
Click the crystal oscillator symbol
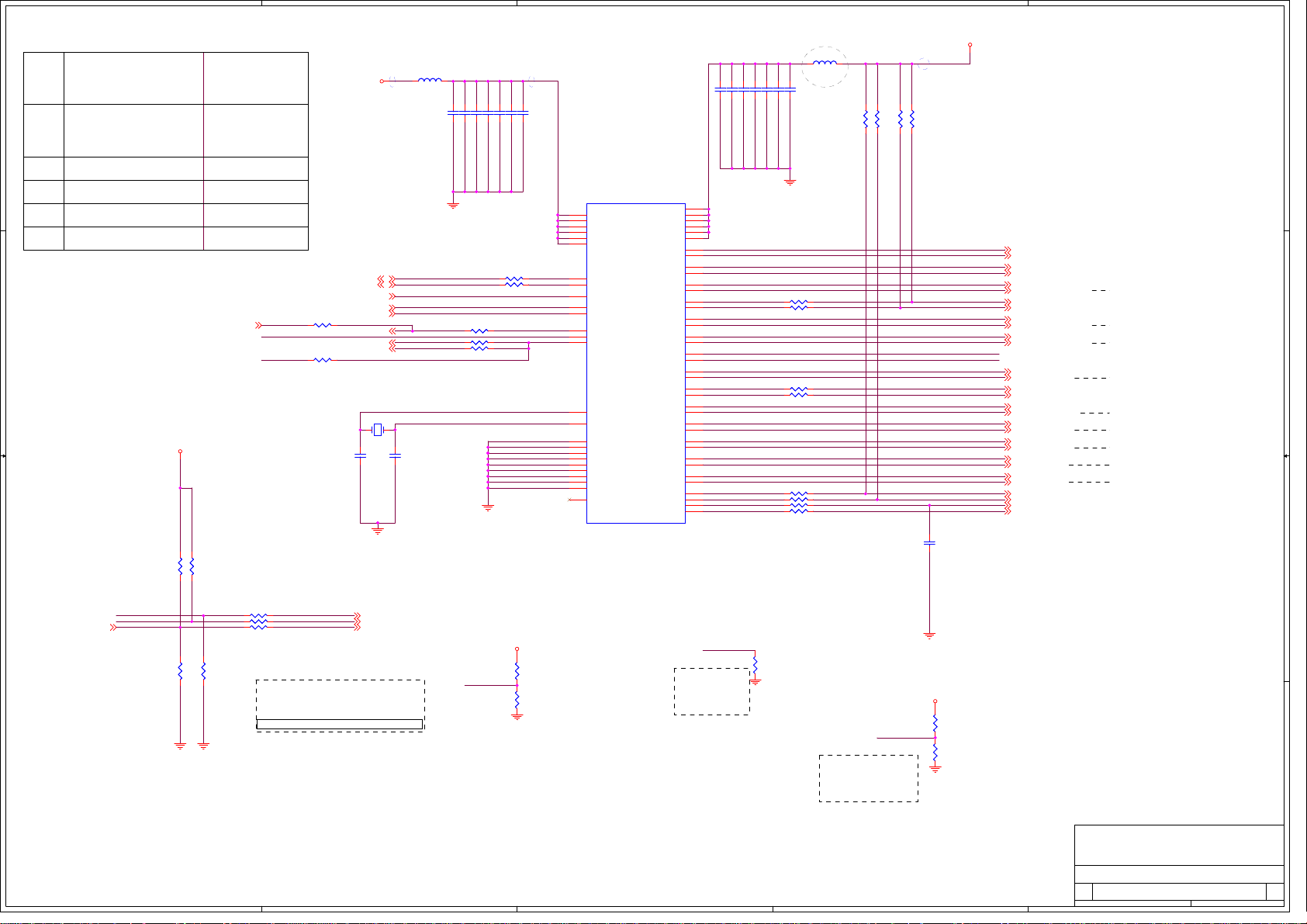click(378, 430)
